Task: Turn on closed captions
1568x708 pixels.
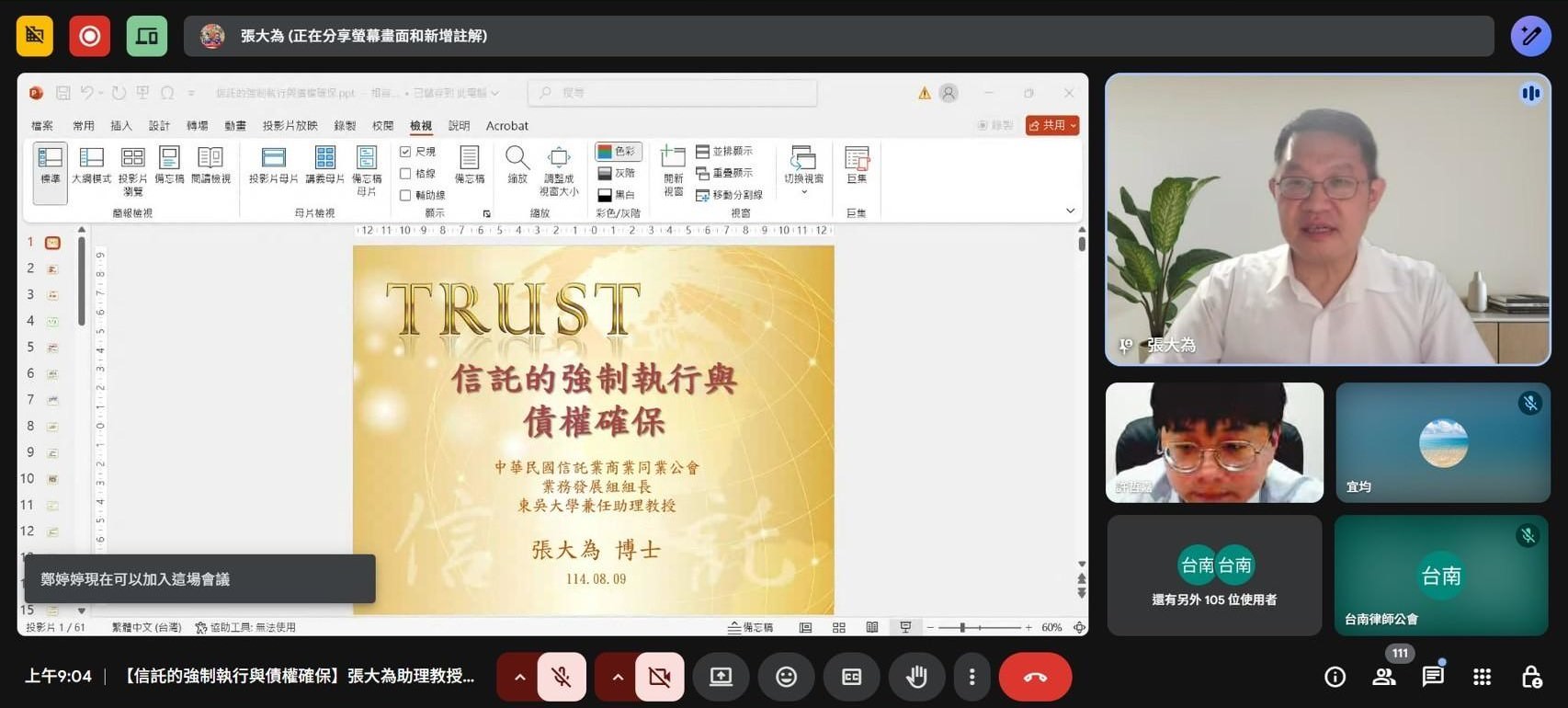Action: click(851, 677)
